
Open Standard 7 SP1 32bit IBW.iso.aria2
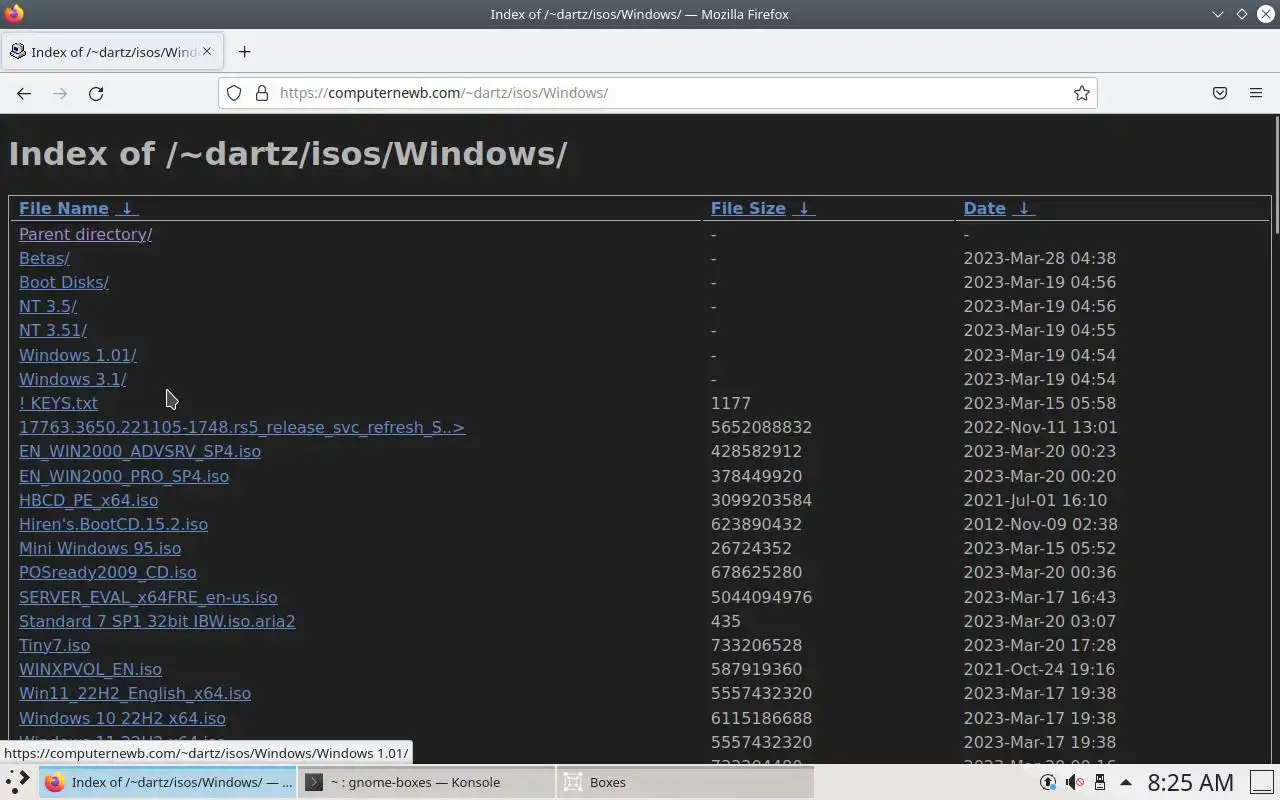[x=157, y=621]
